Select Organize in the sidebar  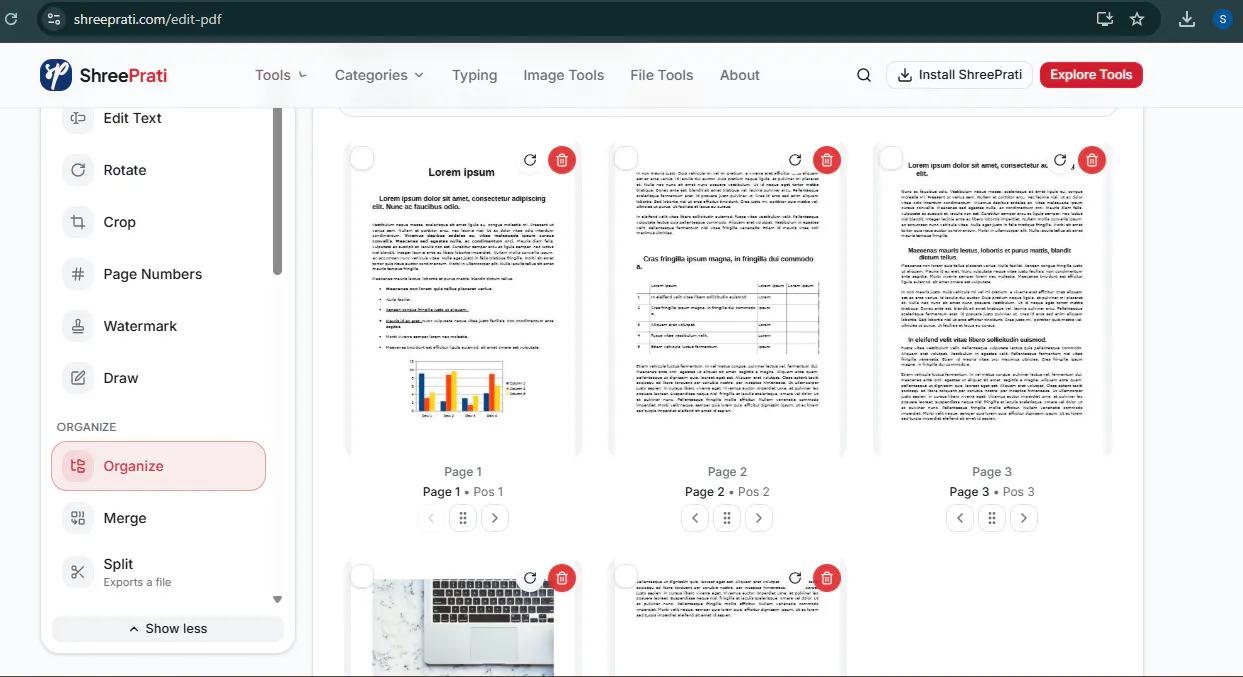(158, 466)
